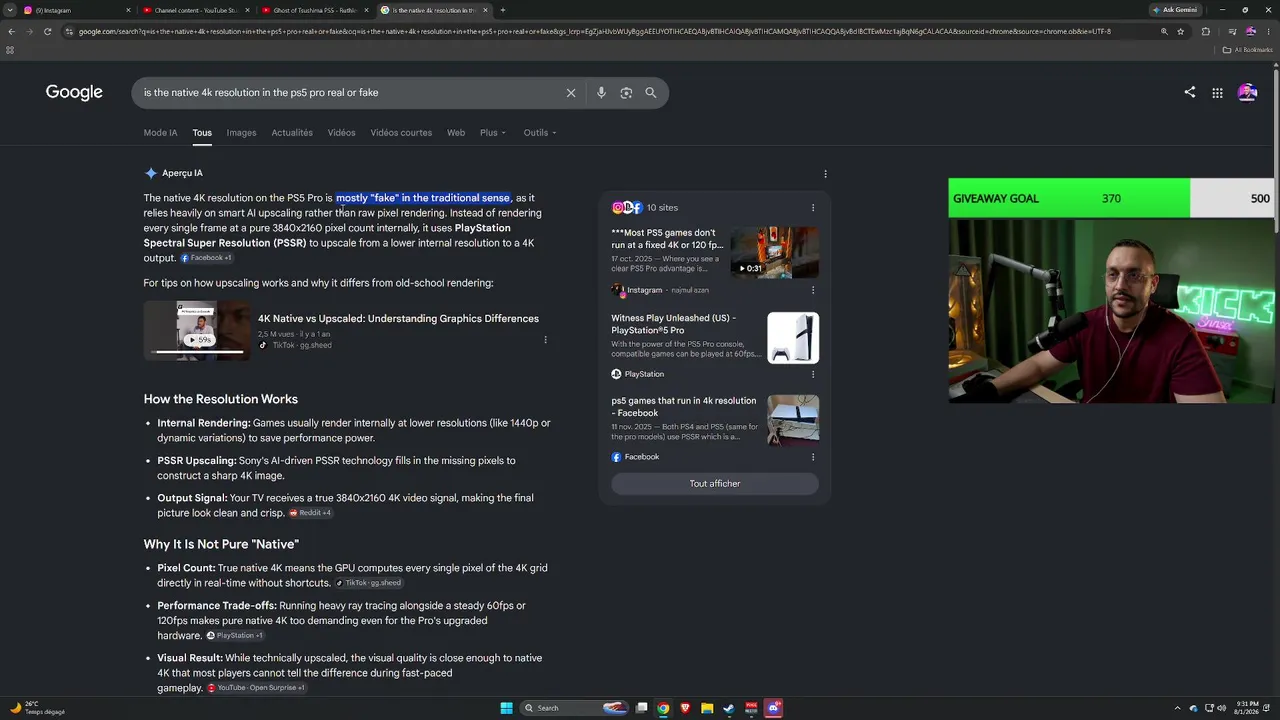The image size is (1280, 720).
Task: Click the Google logo
Action: tap(74, 92)
